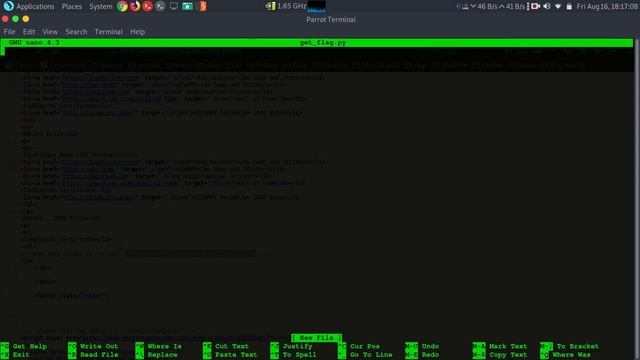Open the Search menu of Parrot Terminal

coord(76,32)
